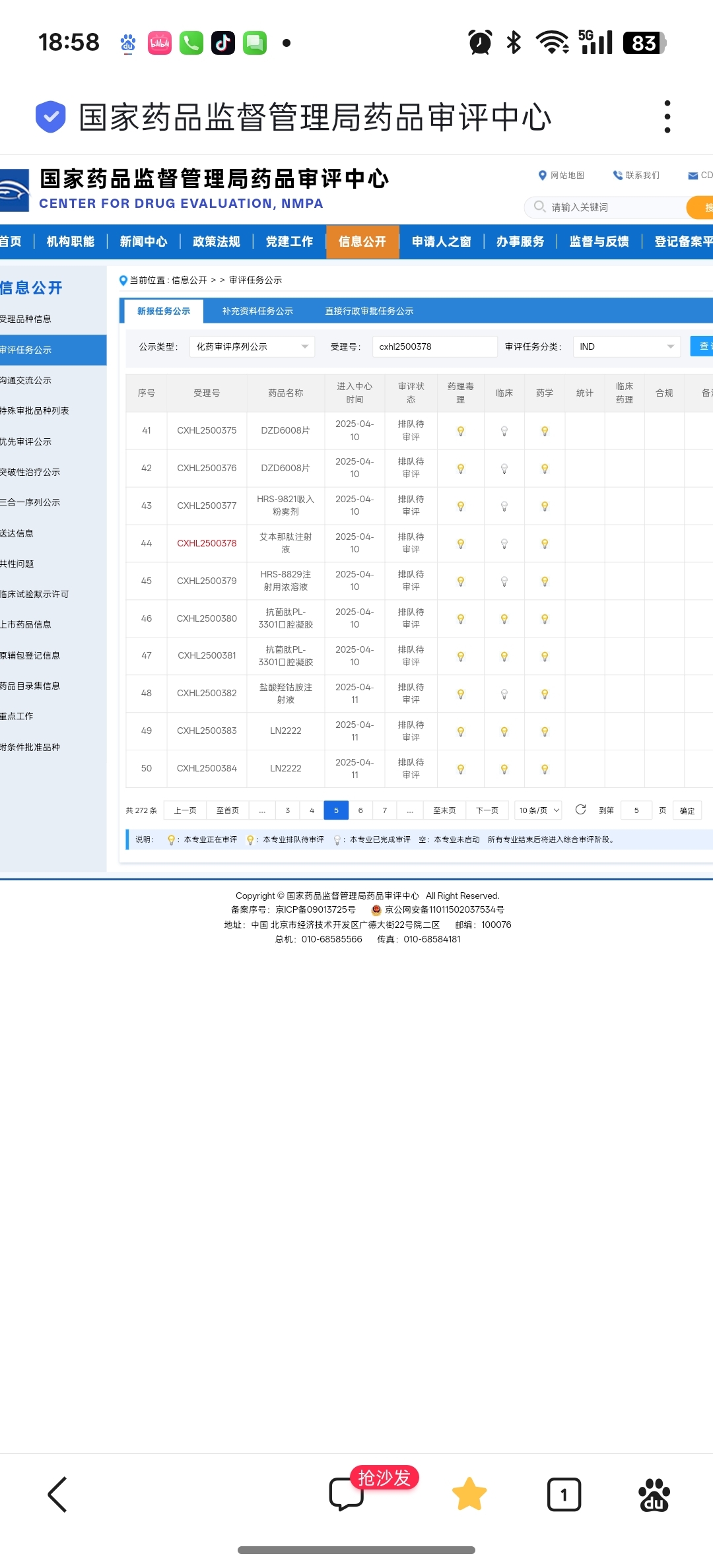Open the 新闻中心 nav menu
Viewport: 713px width, 1568px height.
click(143, 242)
